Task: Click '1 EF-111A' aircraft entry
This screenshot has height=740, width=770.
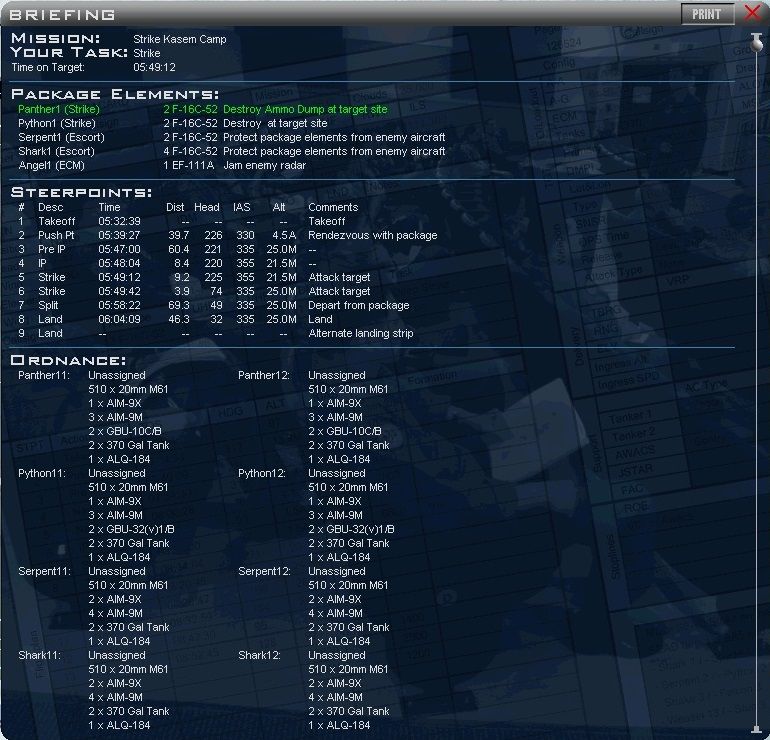Action: pos(189,165)
